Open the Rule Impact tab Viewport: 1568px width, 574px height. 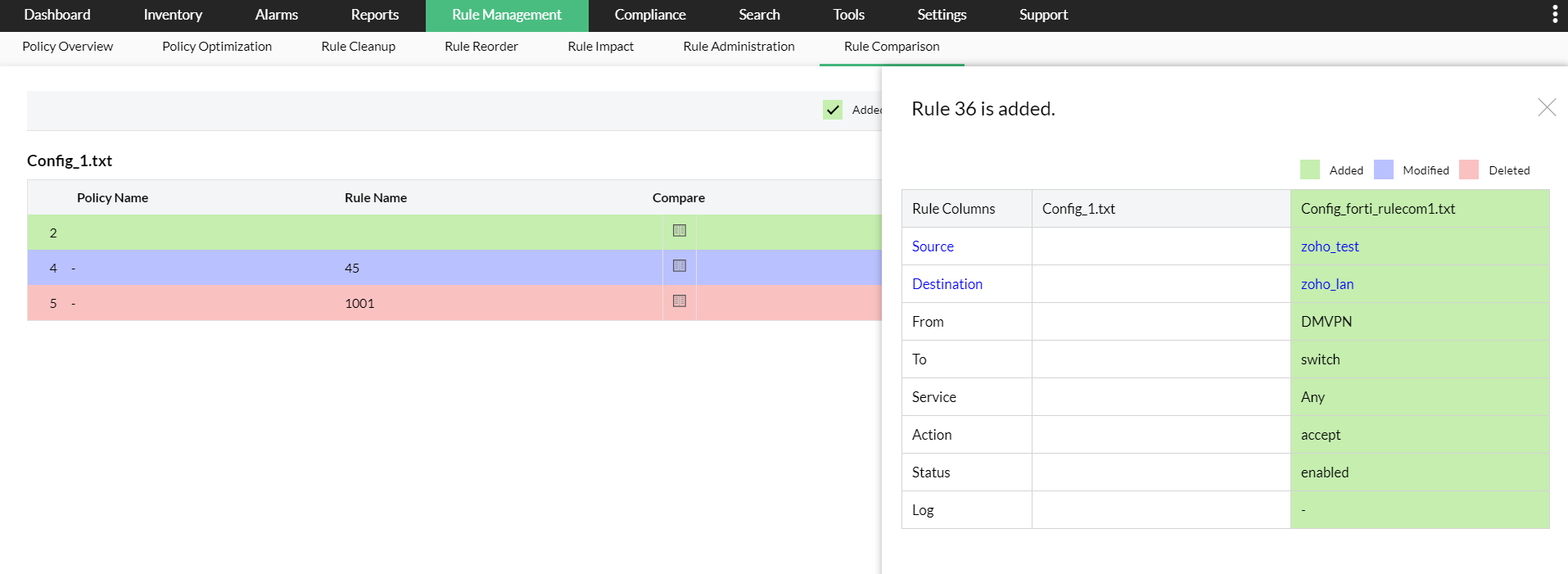[600, 47]
